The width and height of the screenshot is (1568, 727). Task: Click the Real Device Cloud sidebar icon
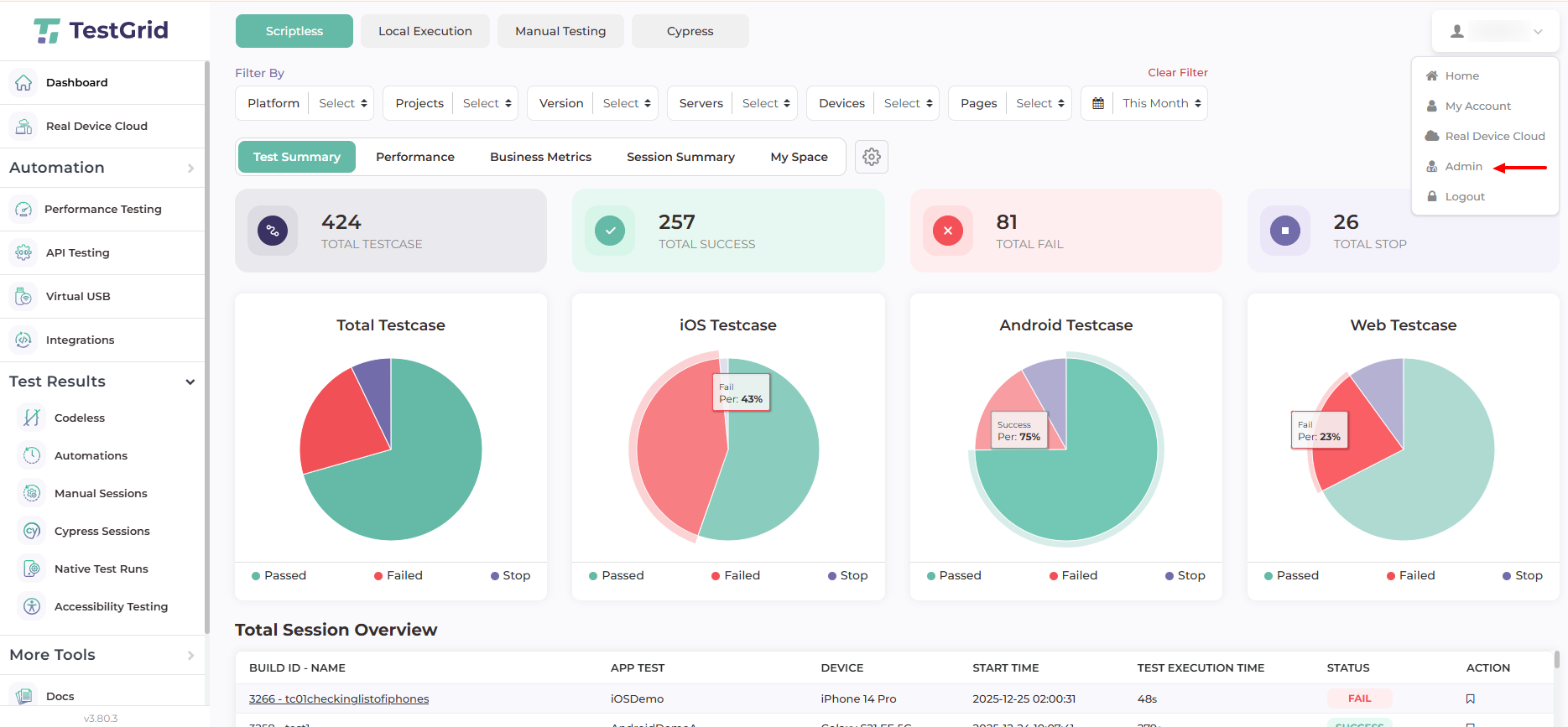point(24,126)
